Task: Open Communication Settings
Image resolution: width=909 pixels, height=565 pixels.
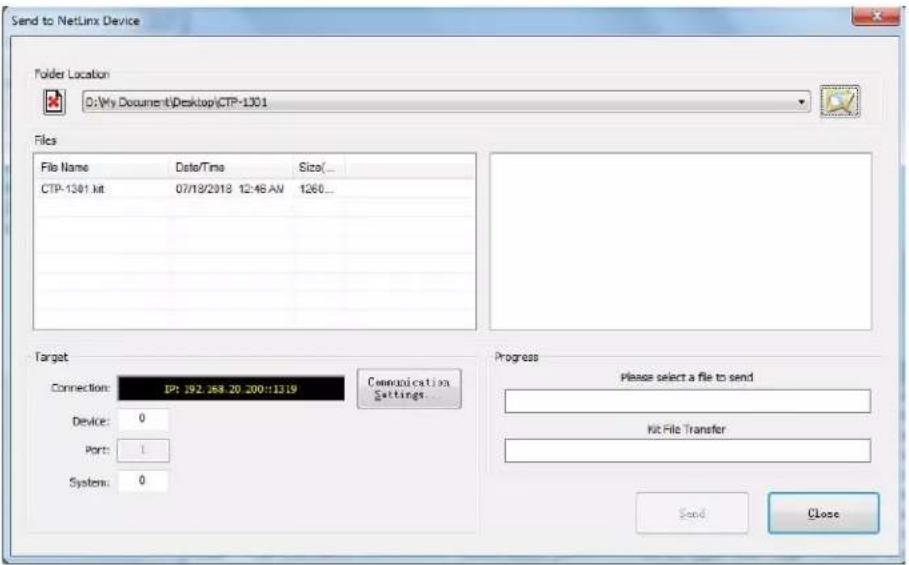Action: click(x=409, y=389)
